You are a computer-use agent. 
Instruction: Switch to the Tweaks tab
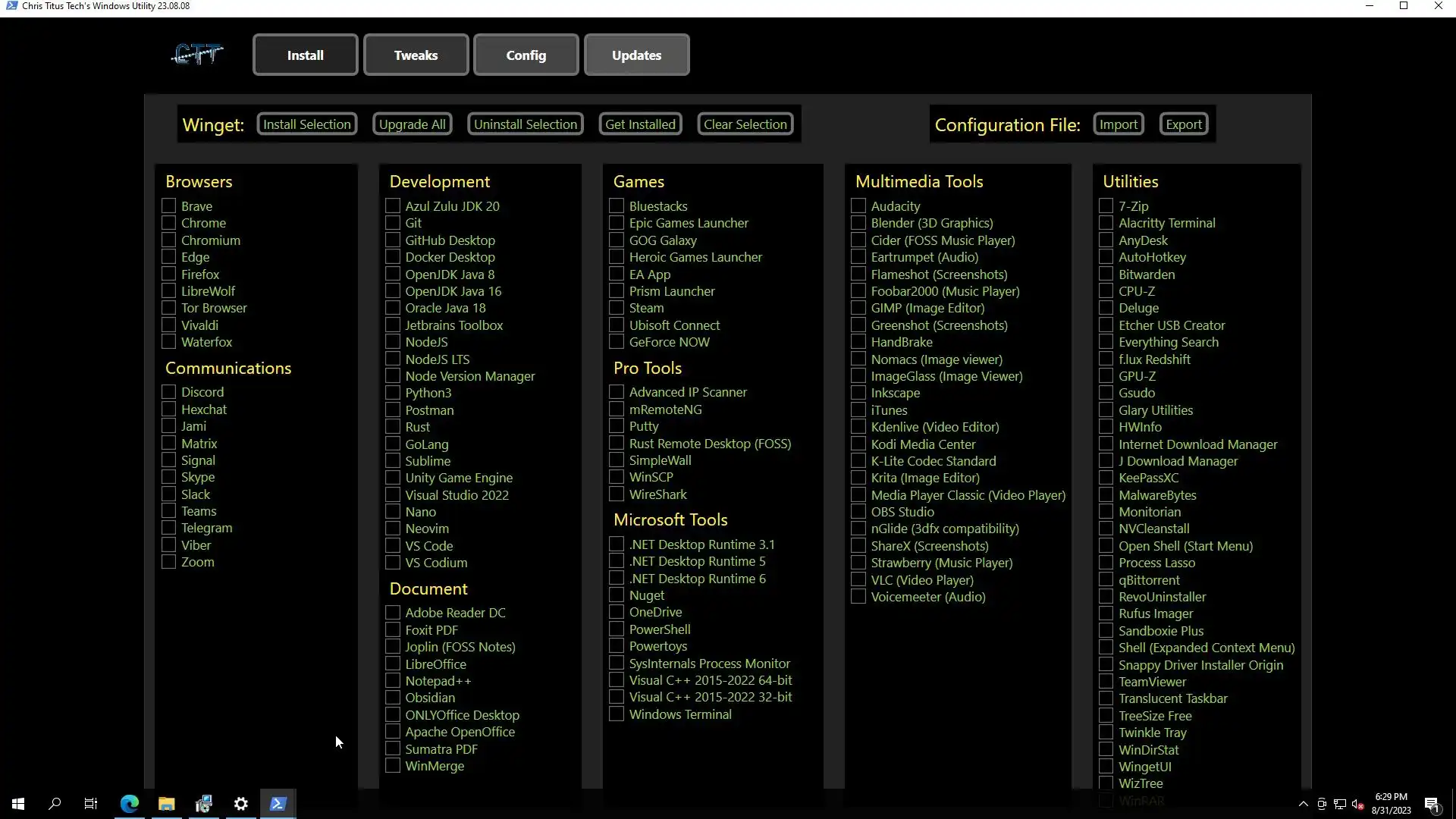[416, 55]
